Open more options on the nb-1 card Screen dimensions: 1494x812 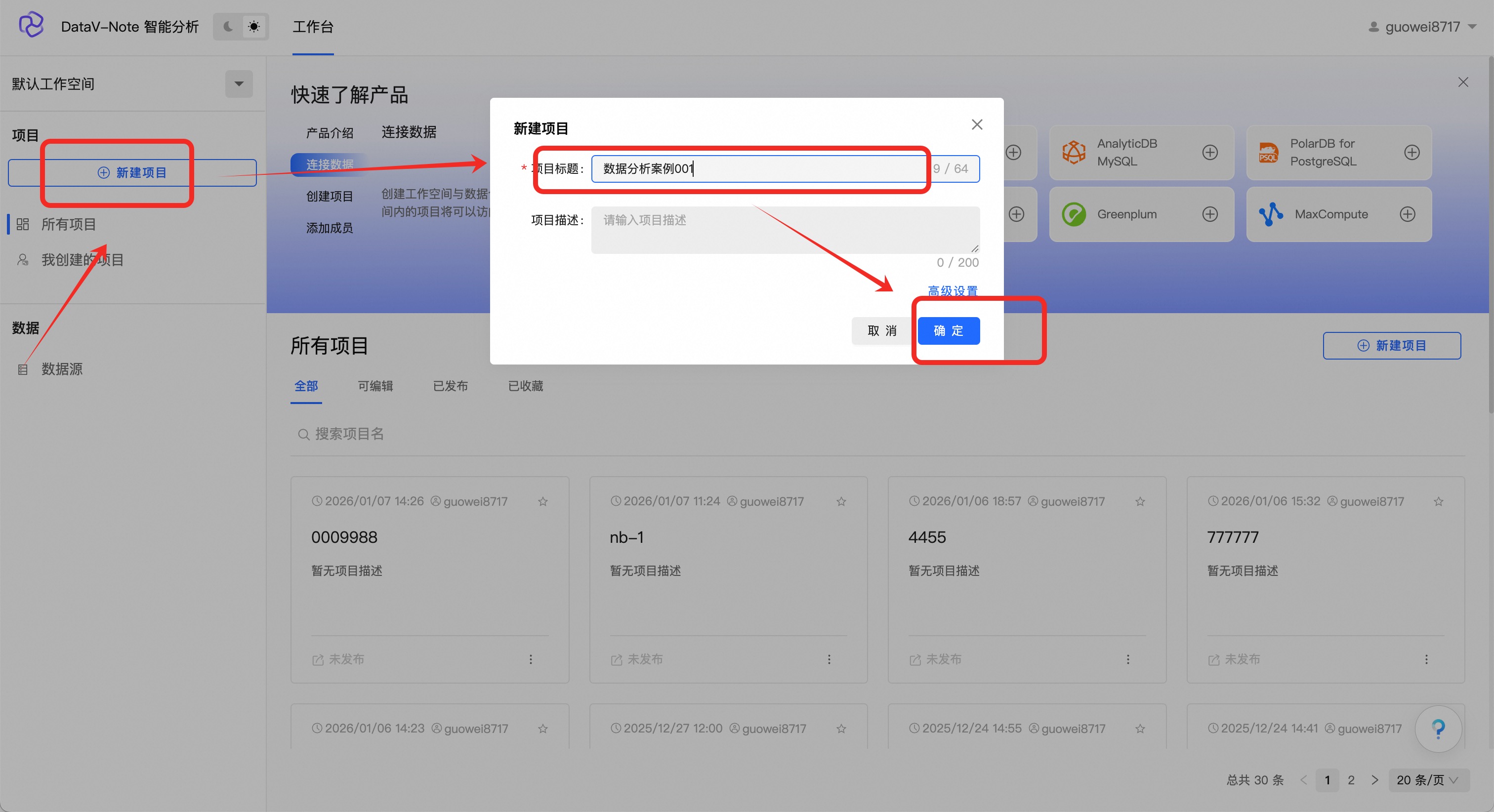coord(829,659)
